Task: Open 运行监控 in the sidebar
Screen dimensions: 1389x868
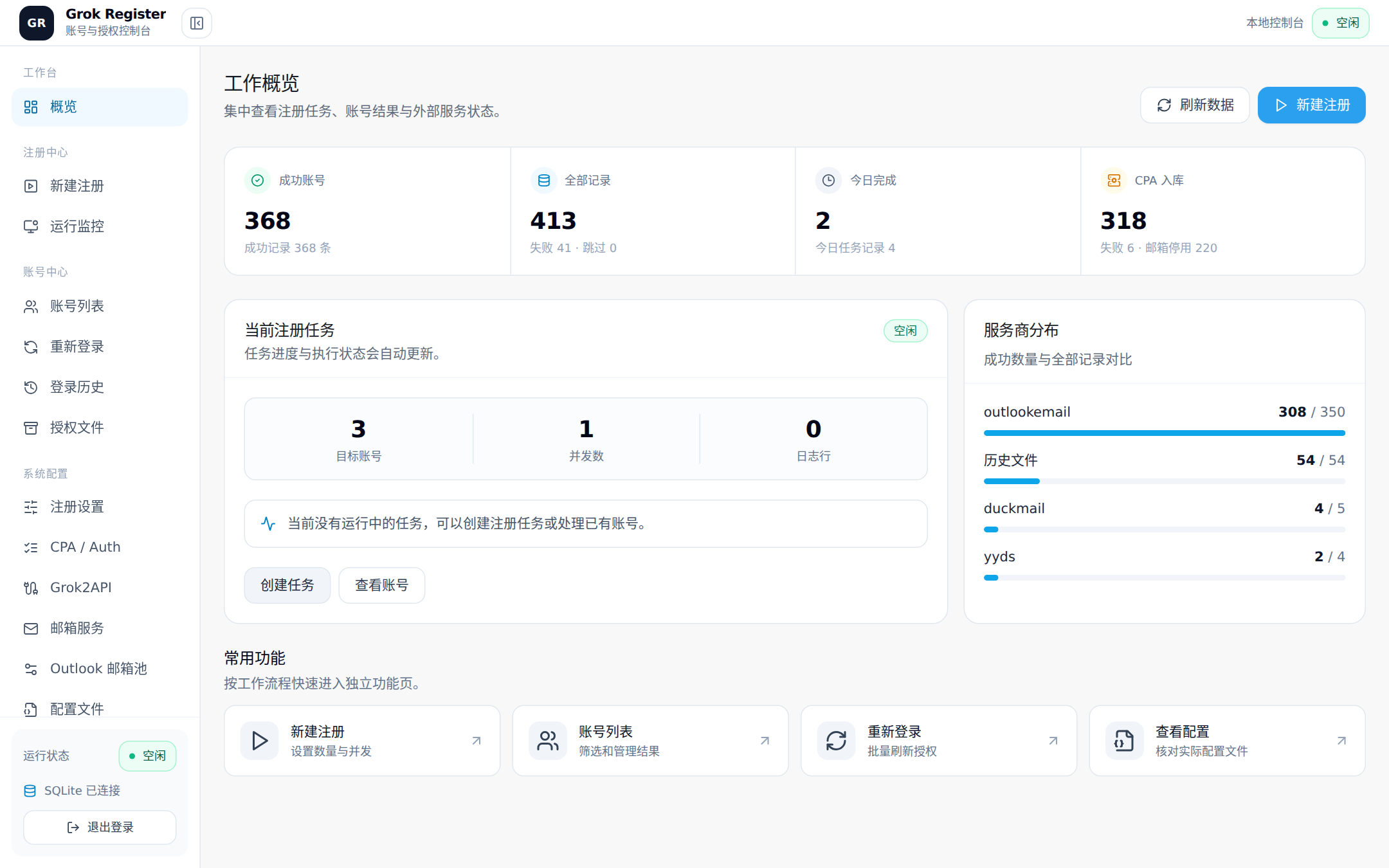Action: (100, 226)
